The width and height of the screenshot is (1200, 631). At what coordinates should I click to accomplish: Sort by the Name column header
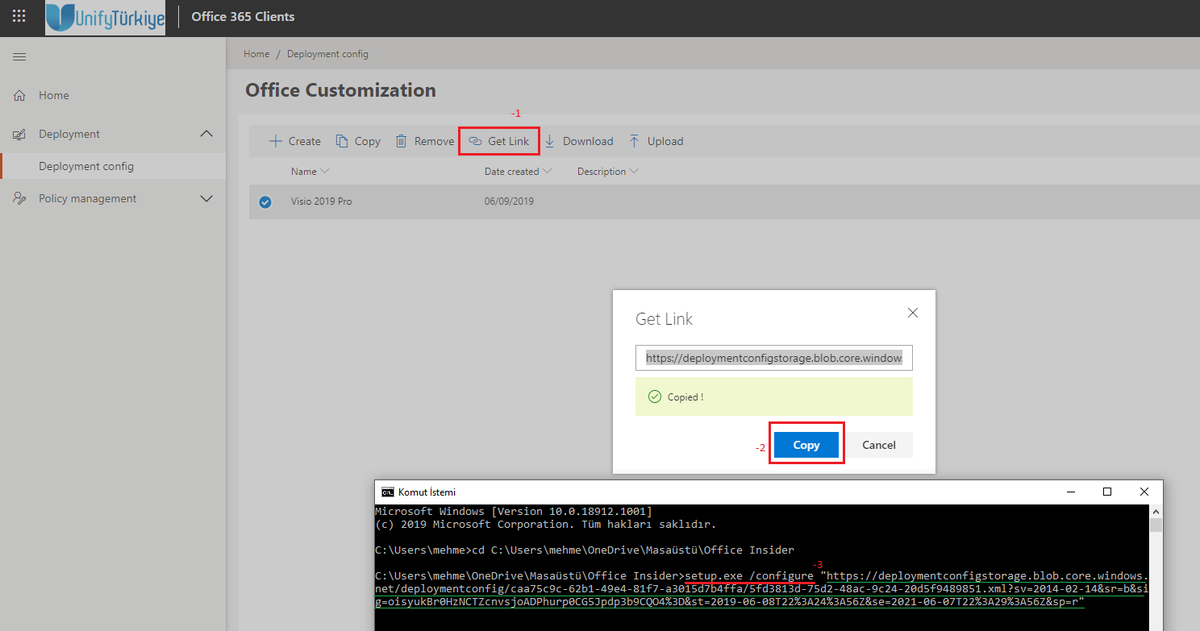(303, 172)
